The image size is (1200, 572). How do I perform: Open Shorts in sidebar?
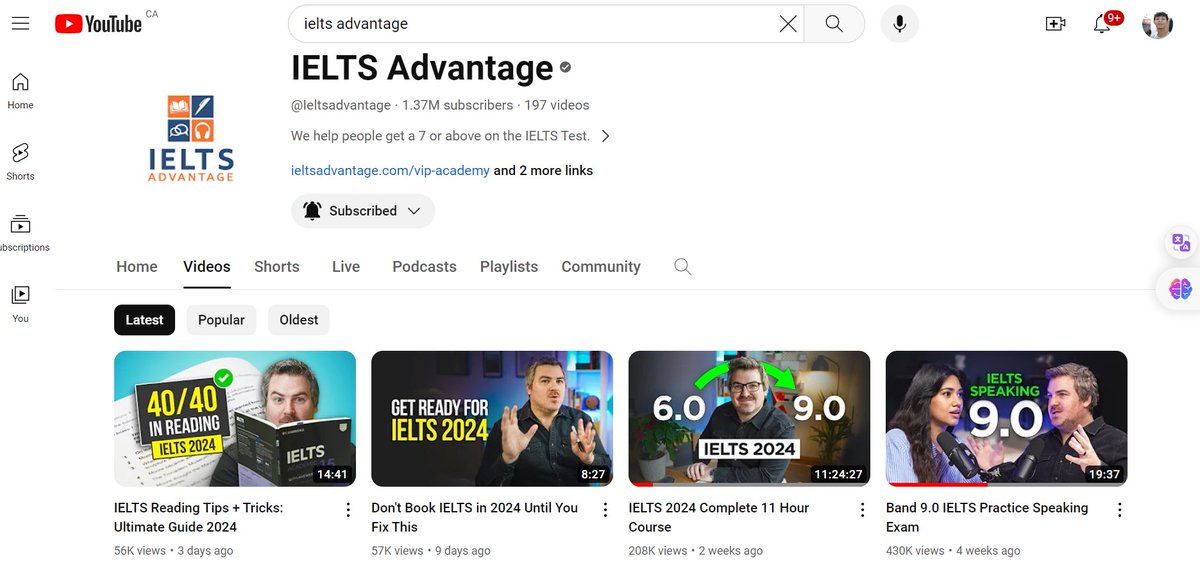(20, 161)
